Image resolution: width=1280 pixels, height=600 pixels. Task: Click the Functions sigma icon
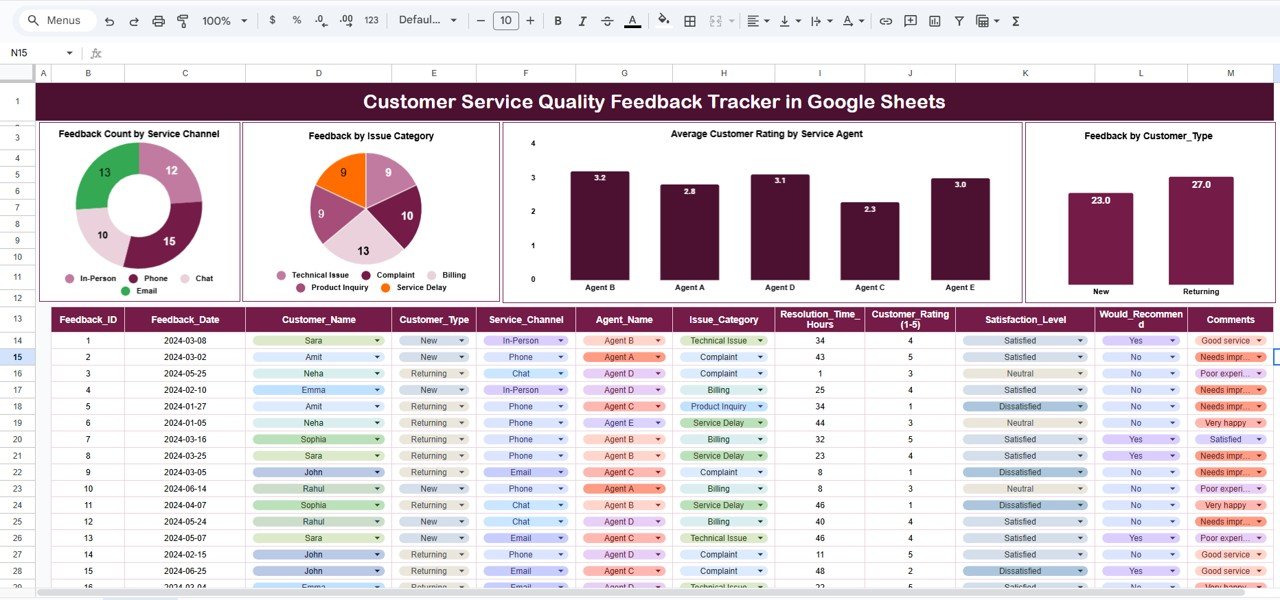tap(1016, 20)
